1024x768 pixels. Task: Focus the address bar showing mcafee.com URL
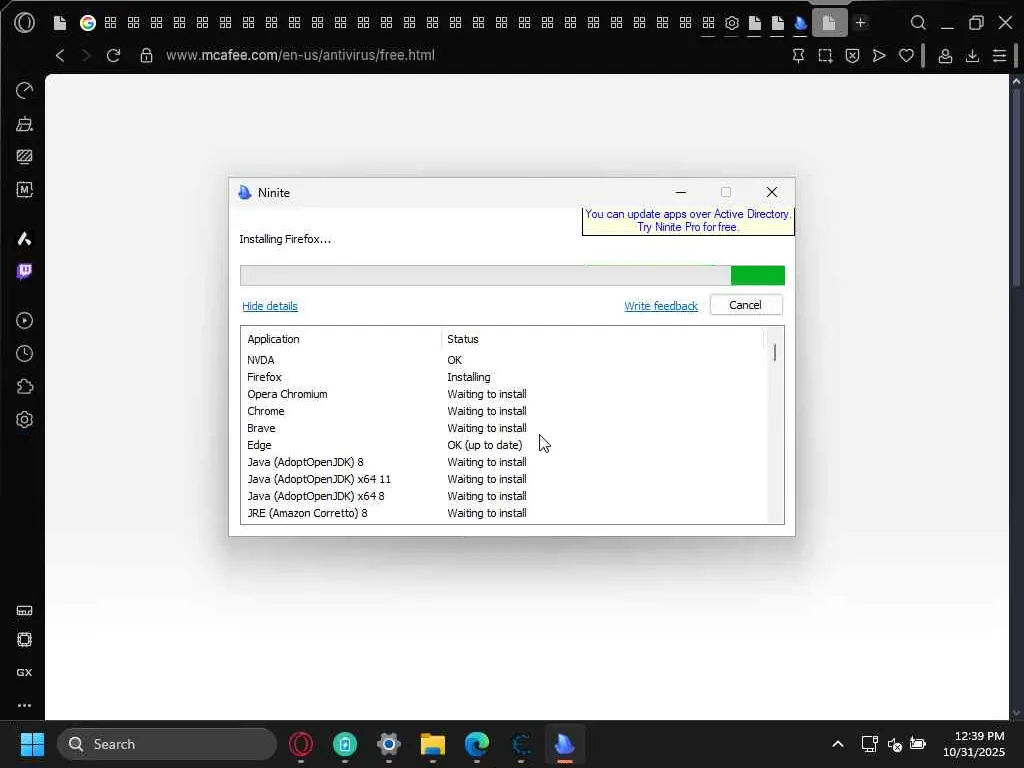tap(300, 56)
